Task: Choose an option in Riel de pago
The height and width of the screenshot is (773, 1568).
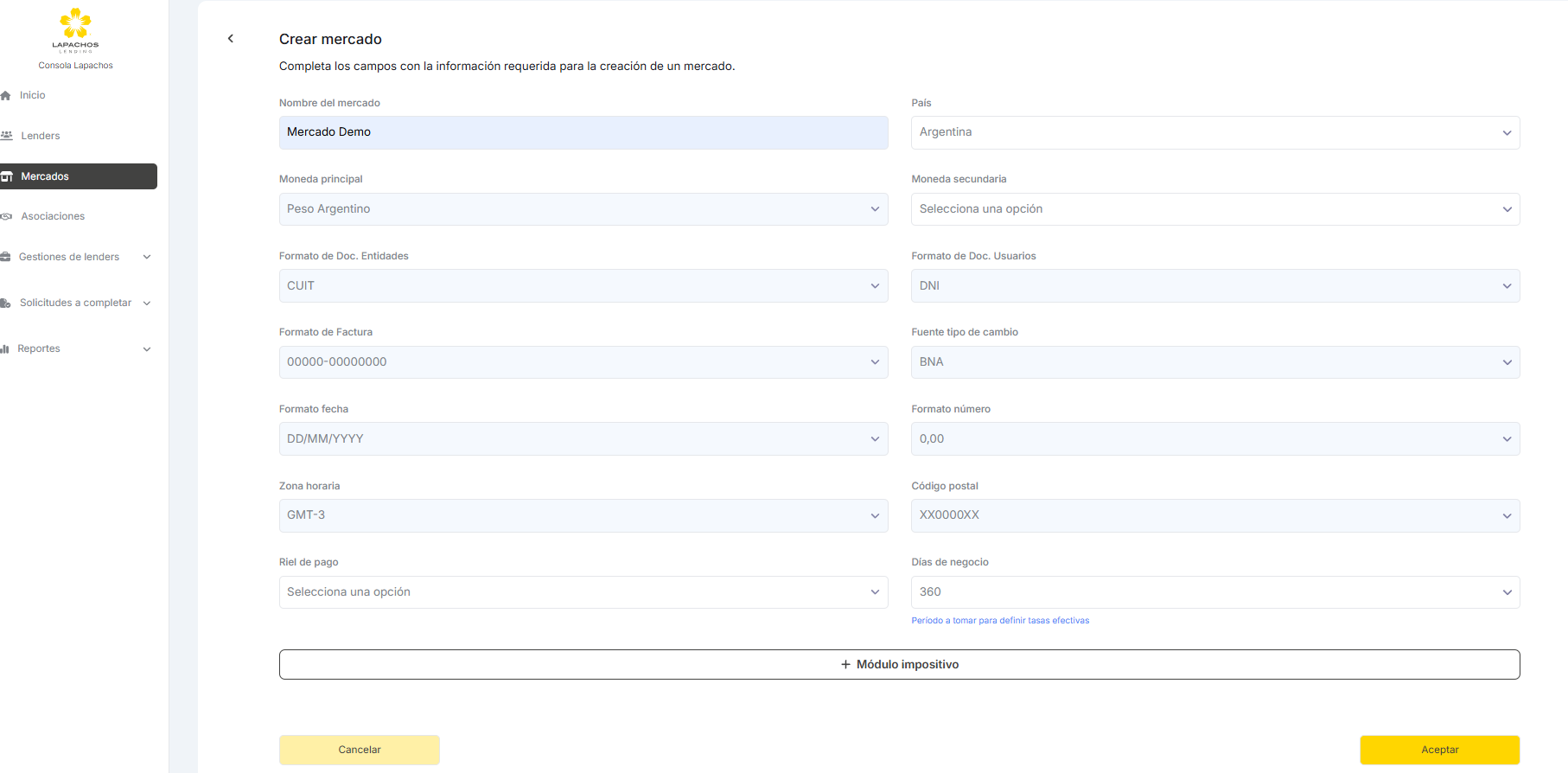Action: pyautogui.click(x=583, y=592)
